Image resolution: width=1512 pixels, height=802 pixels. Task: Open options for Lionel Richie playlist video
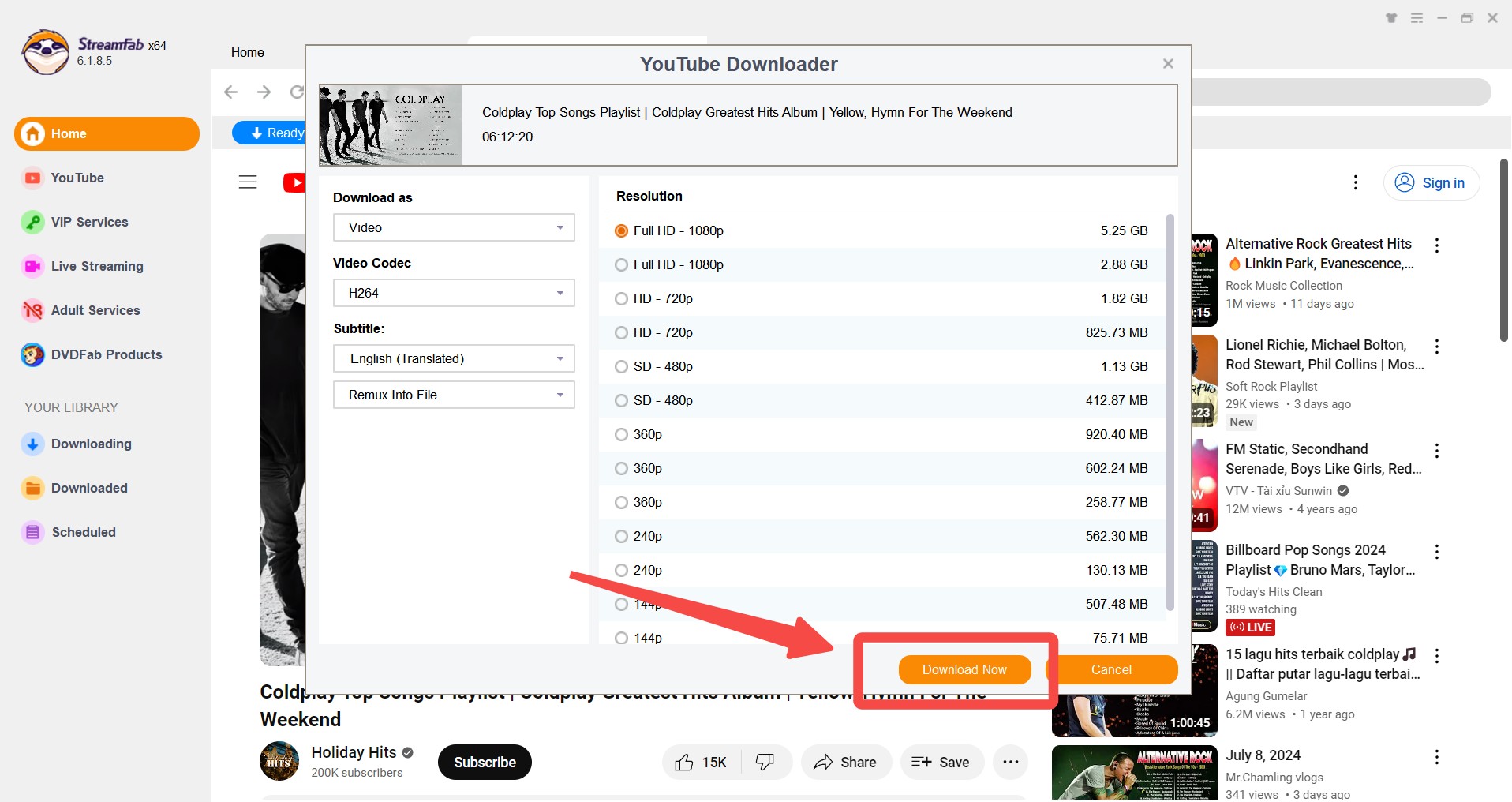[1437, 347]
